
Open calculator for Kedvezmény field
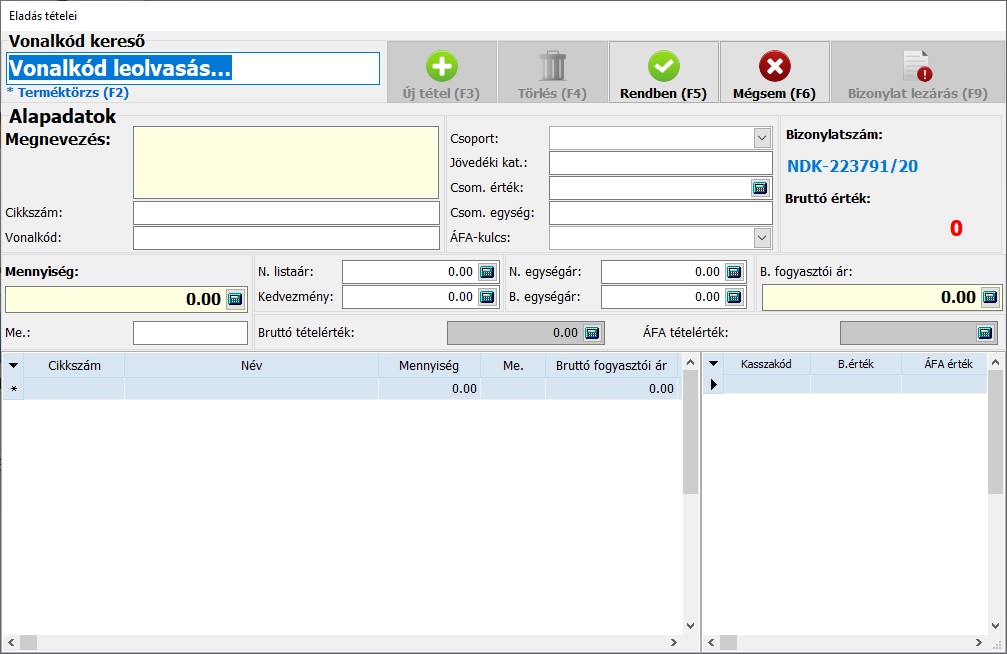pyautogui.click(x=487, y=296)
